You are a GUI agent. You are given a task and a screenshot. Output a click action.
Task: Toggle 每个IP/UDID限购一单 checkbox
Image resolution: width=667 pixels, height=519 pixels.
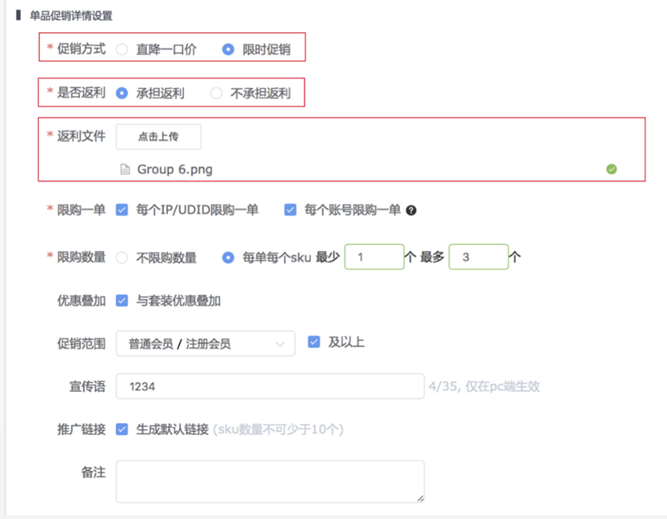[x=122, y=210]
